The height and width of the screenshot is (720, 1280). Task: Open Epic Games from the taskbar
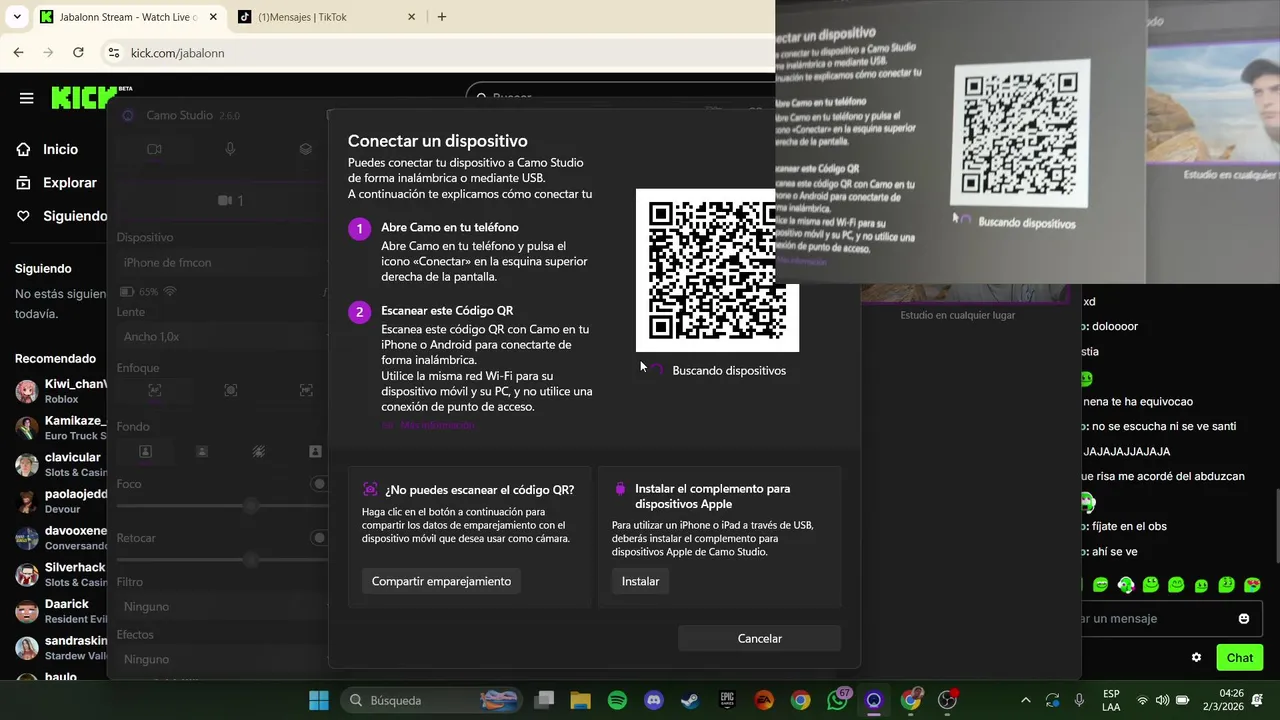click(x=727, y=700)
